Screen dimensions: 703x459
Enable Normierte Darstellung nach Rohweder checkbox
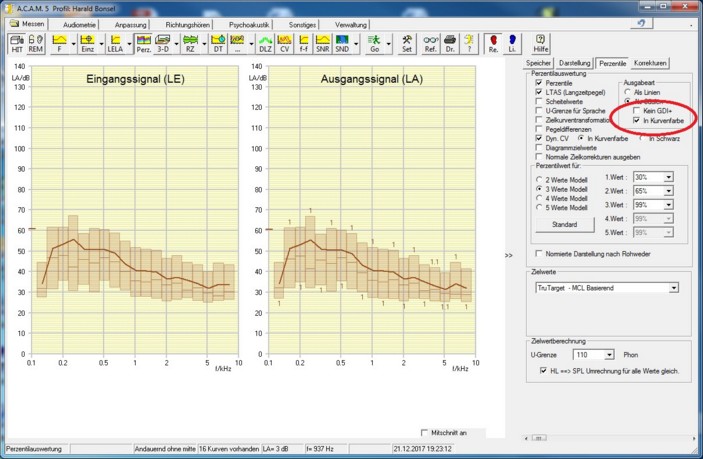point(539,253)
